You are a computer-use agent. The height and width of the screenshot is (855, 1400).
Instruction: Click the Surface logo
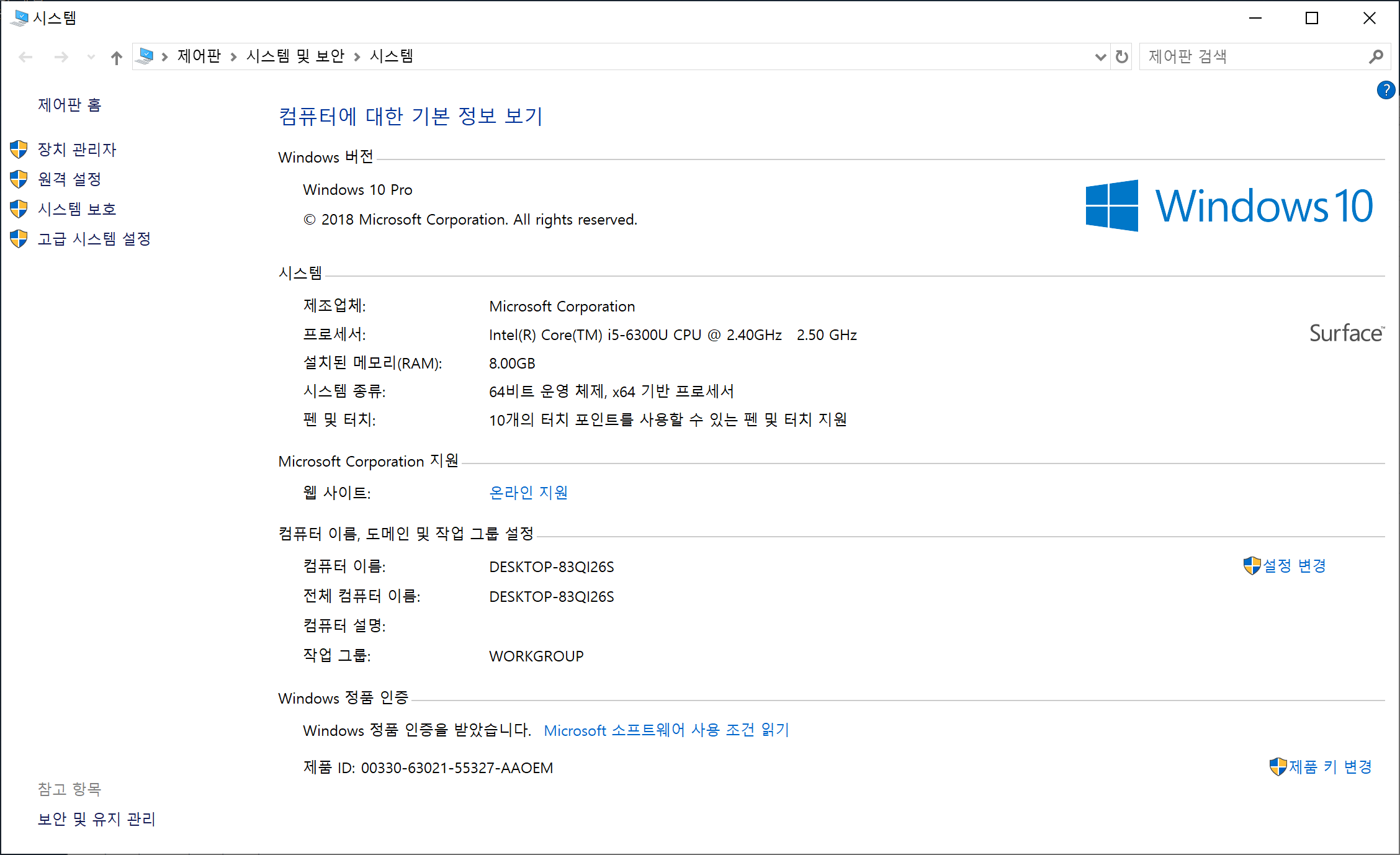coord(1347,333)
